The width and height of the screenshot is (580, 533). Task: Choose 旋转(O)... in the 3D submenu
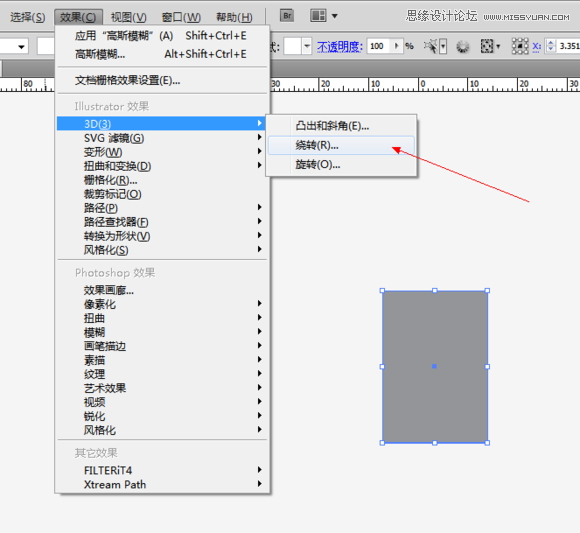(341, 165)
